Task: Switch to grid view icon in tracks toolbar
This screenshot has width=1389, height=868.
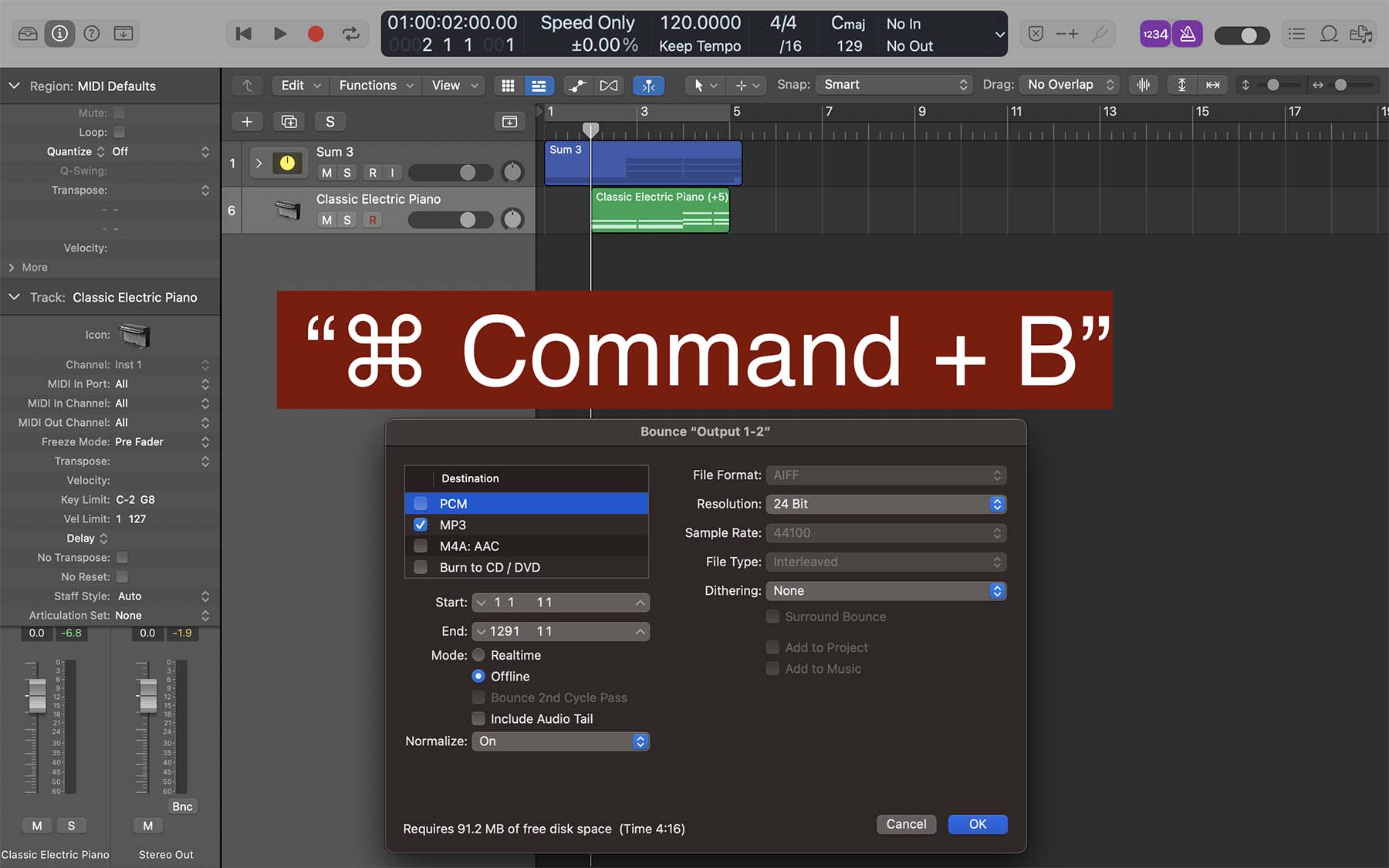Action: coord(508,86)
